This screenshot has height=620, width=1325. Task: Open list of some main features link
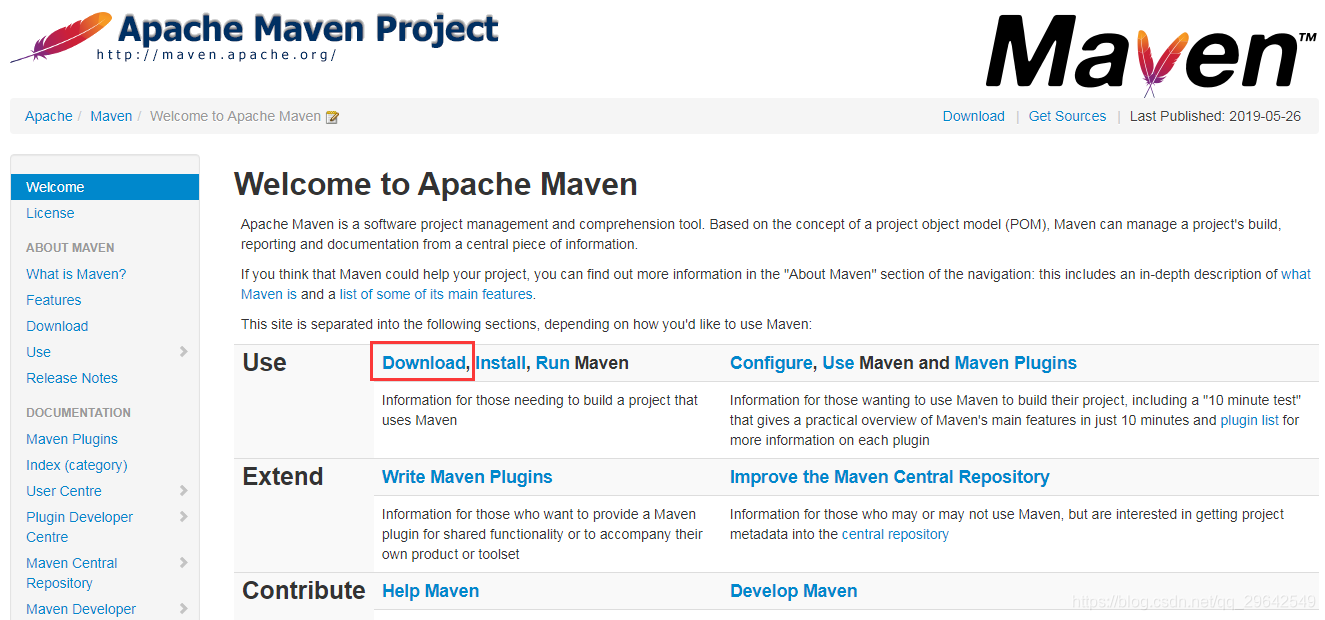(x=437, y=294)
